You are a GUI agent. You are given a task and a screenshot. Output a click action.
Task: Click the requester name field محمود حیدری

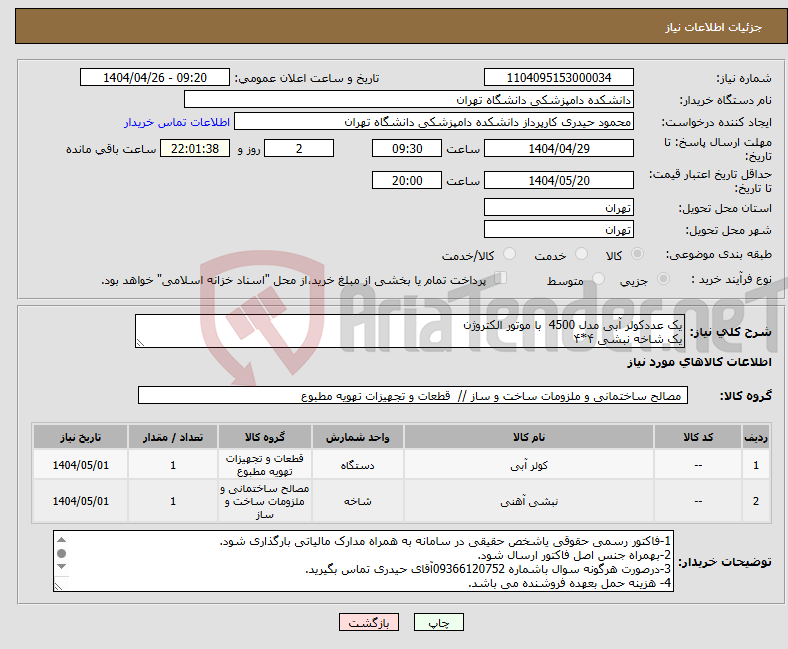point(434,122)
